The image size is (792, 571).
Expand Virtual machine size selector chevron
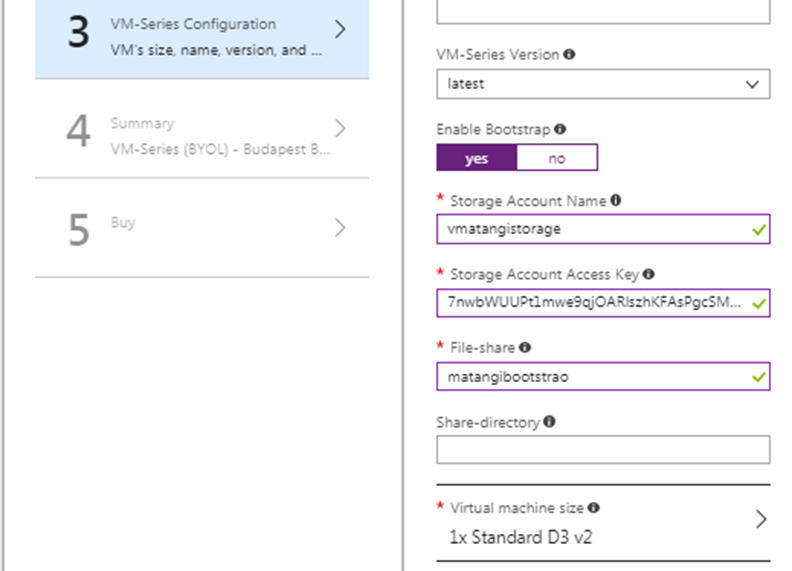[761, 520]
